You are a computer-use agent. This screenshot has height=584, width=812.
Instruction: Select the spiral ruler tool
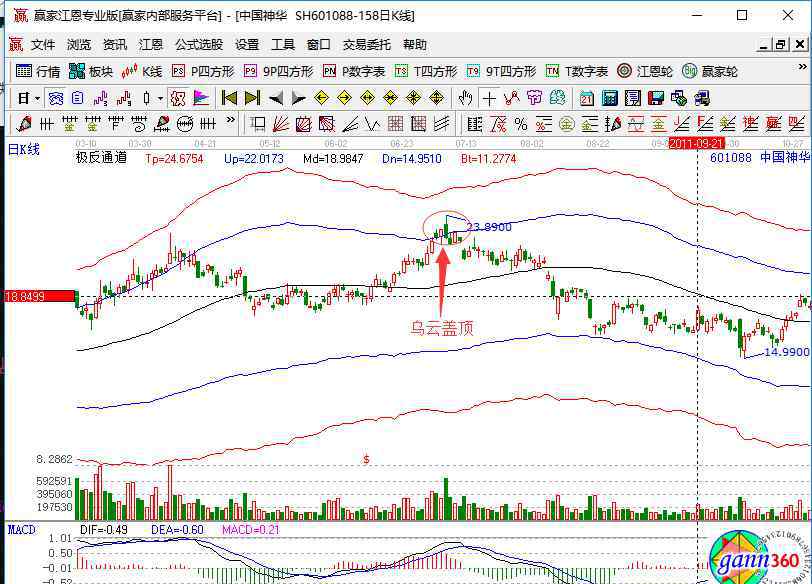coord(139,124)
